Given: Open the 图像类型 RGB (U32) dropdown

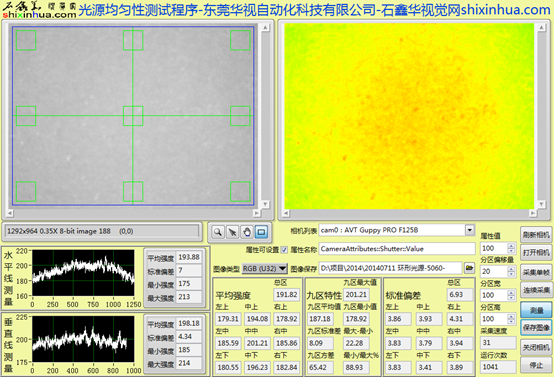Looking at the screenshot, I should (265, 269).
